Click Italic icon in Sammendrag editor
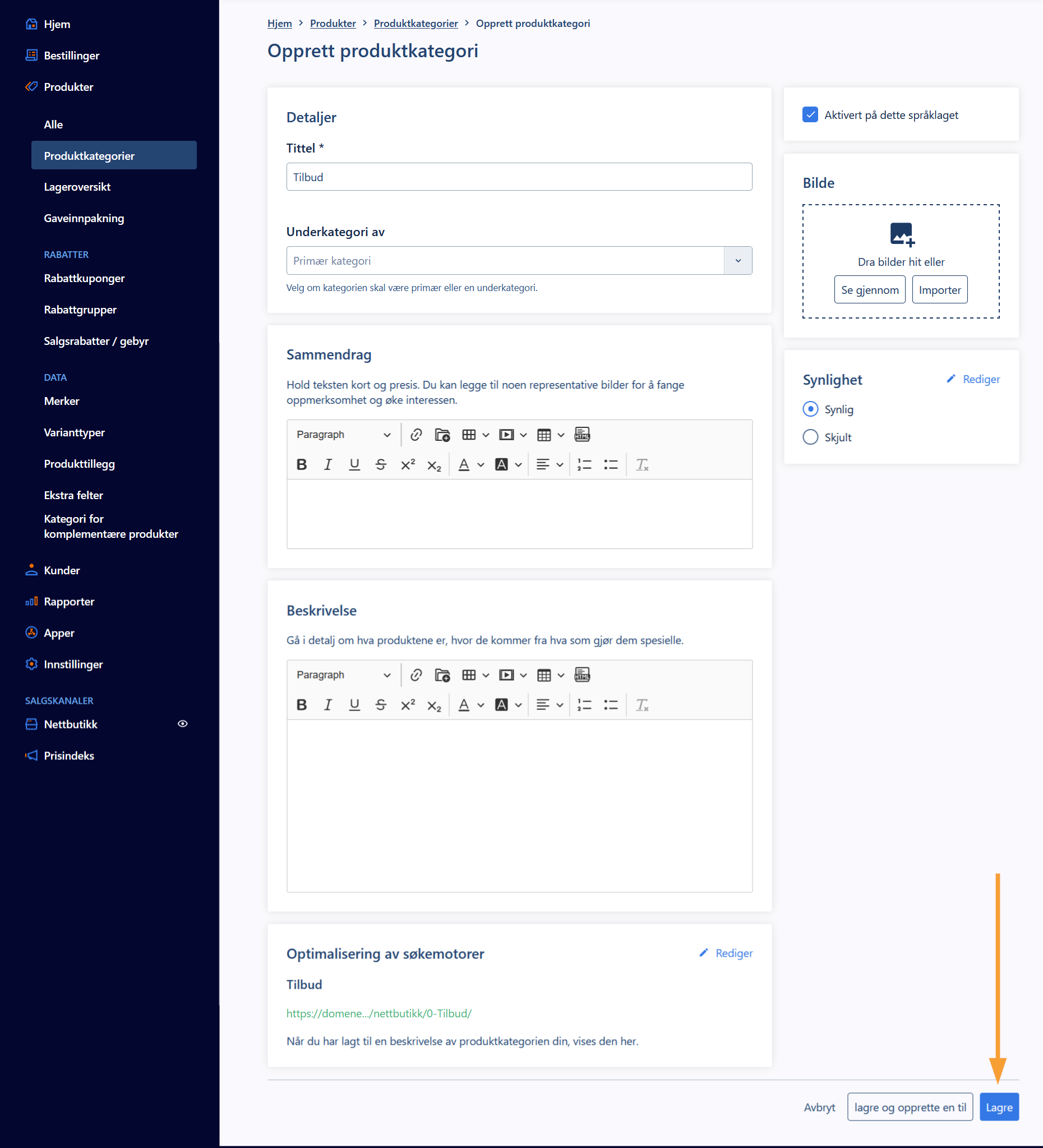The width and height of the screenshot is (1043, 1148). (x=328, y=465)
